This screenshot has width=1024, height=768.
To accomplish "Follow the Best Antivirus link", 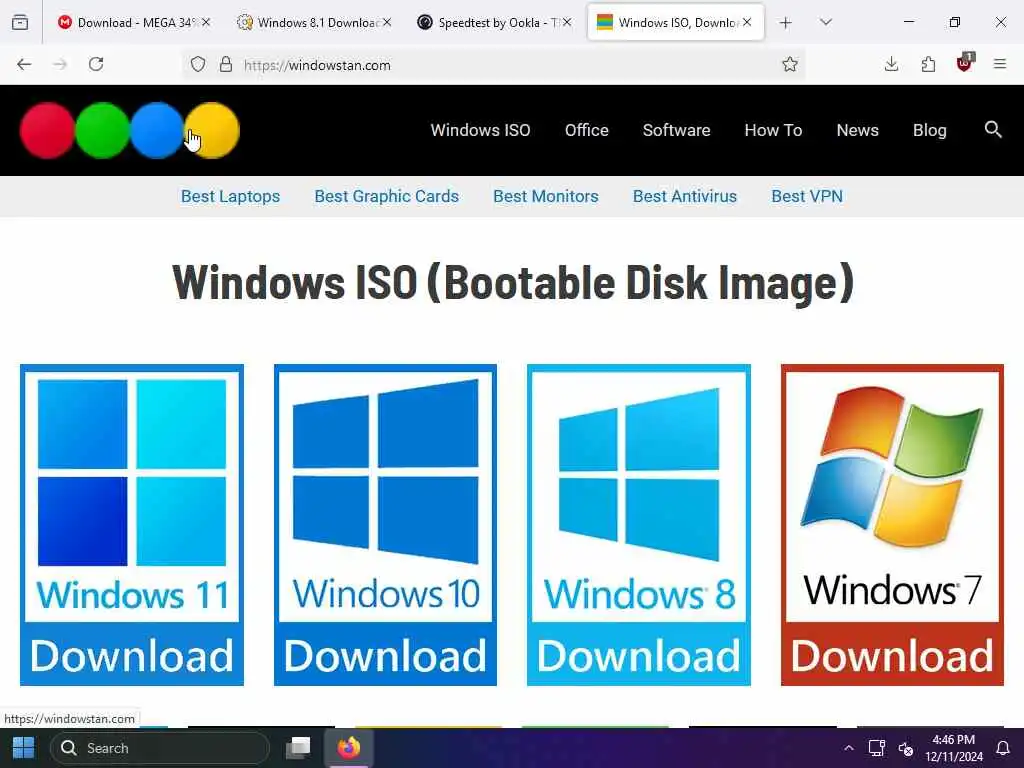I will [x=684, y=196].
